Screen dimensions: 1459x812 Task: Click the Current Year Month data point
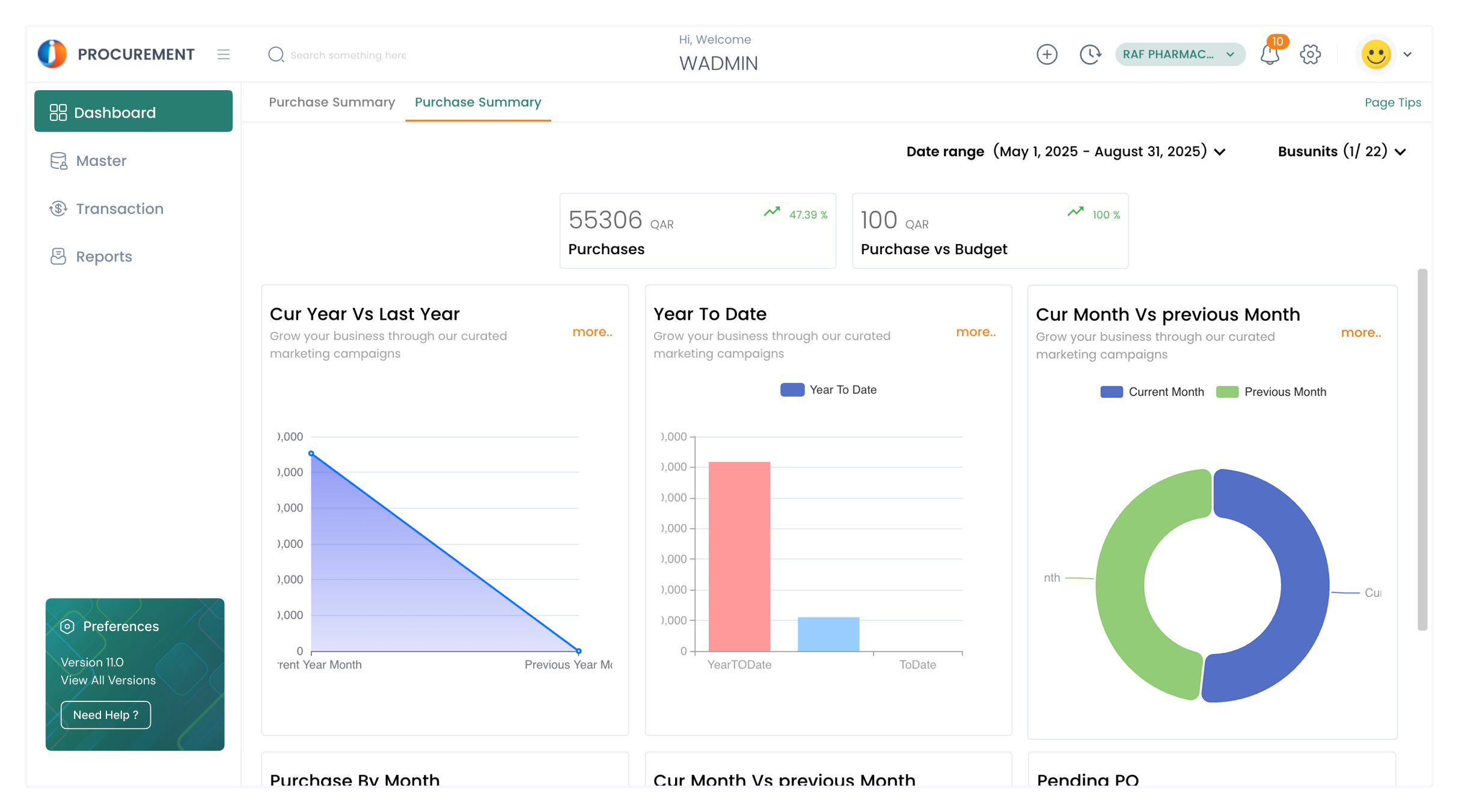pyautogui.click(x=311, y=453)
